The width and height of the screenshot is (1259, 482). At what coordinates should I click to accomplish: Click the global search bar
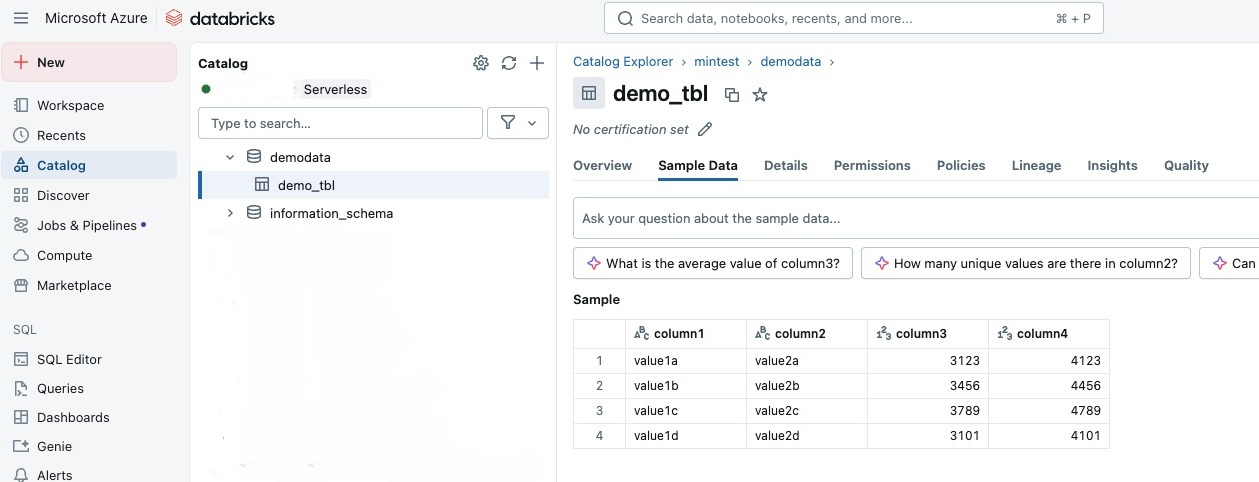(853, 18)
